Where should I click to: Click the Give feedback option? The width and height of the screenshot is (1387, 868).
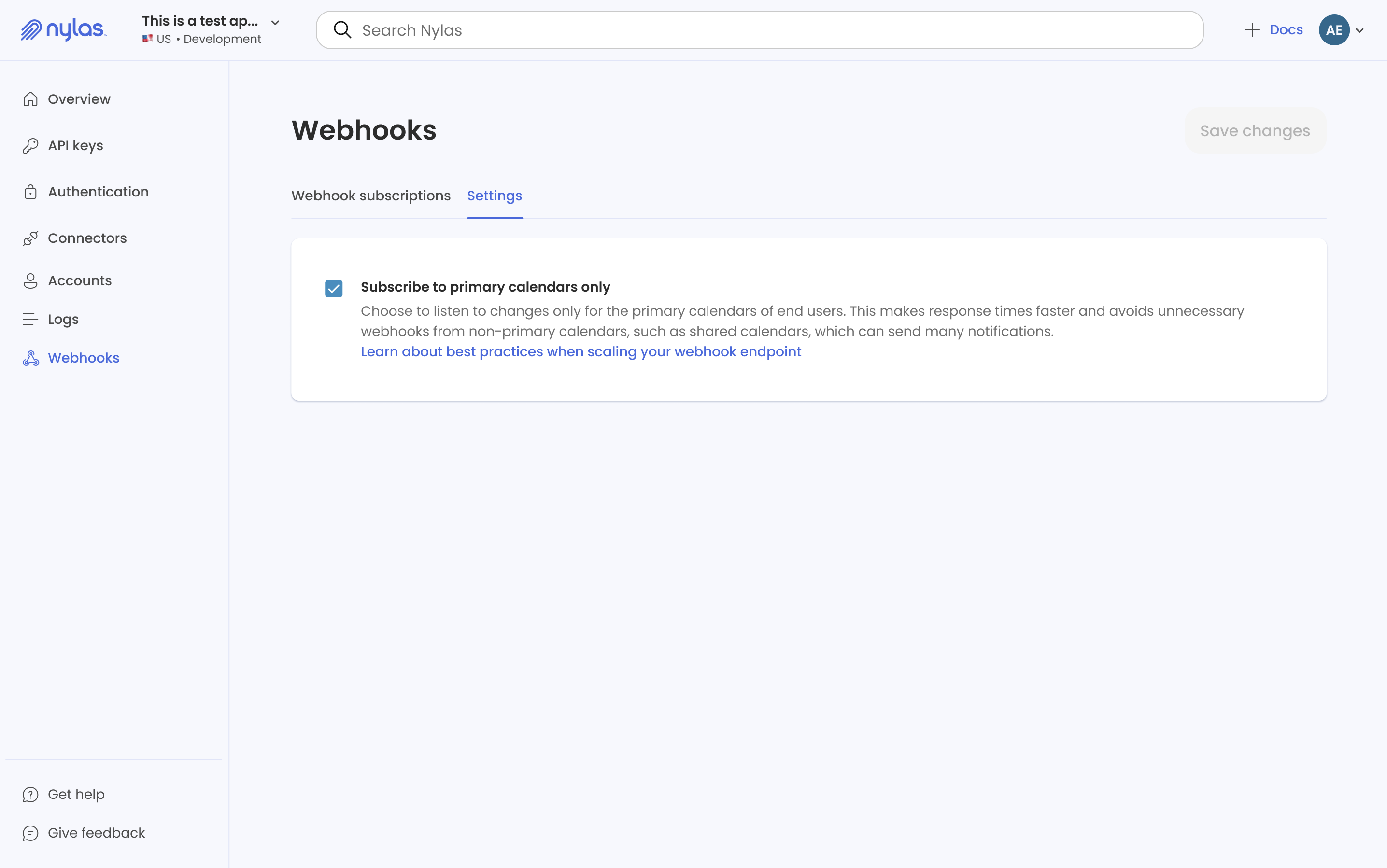tap(96, 832)
